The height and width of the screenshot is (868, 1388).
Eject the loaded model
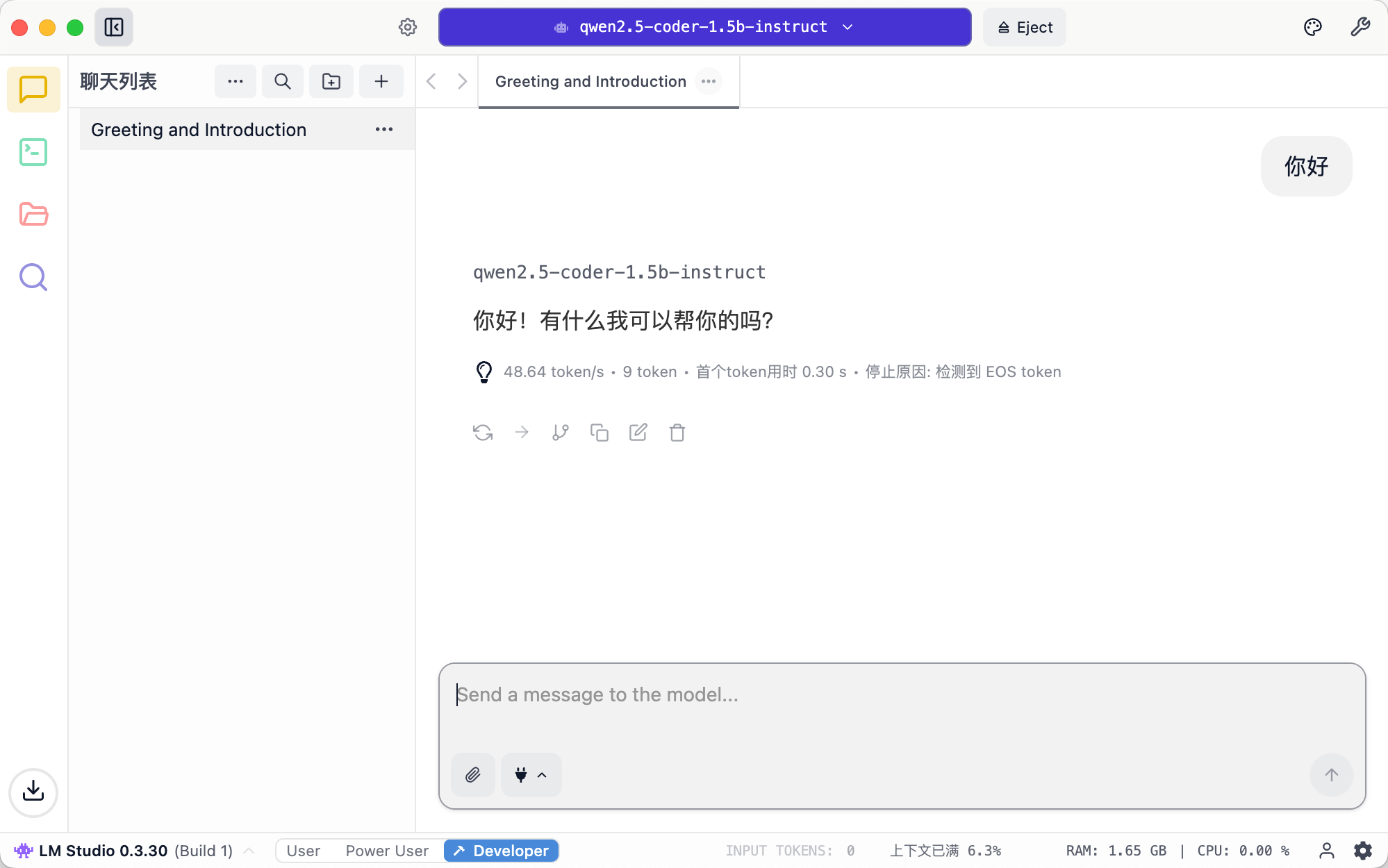(1025, 27)
